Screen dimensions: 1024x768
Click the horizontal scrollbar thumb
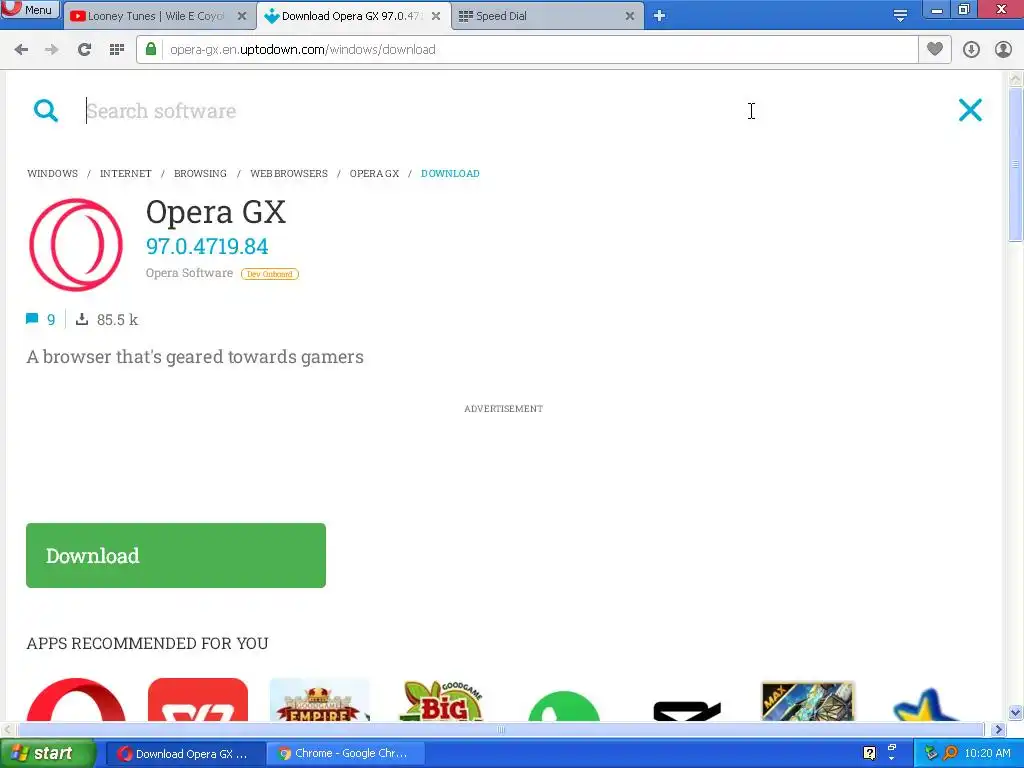click(500, 729)
